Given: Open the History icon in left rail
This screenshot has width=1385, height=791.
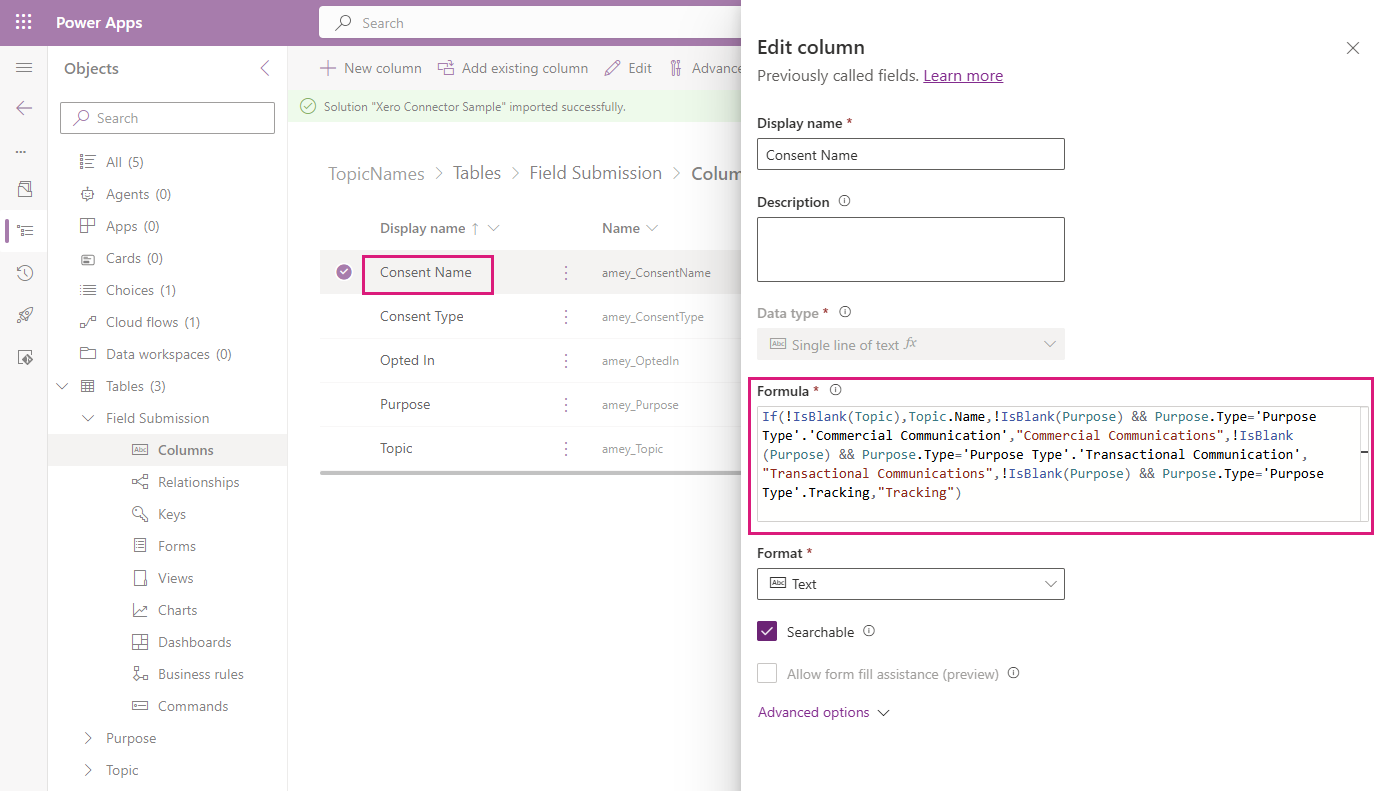Looking at the screenshot, I should 25,273.
